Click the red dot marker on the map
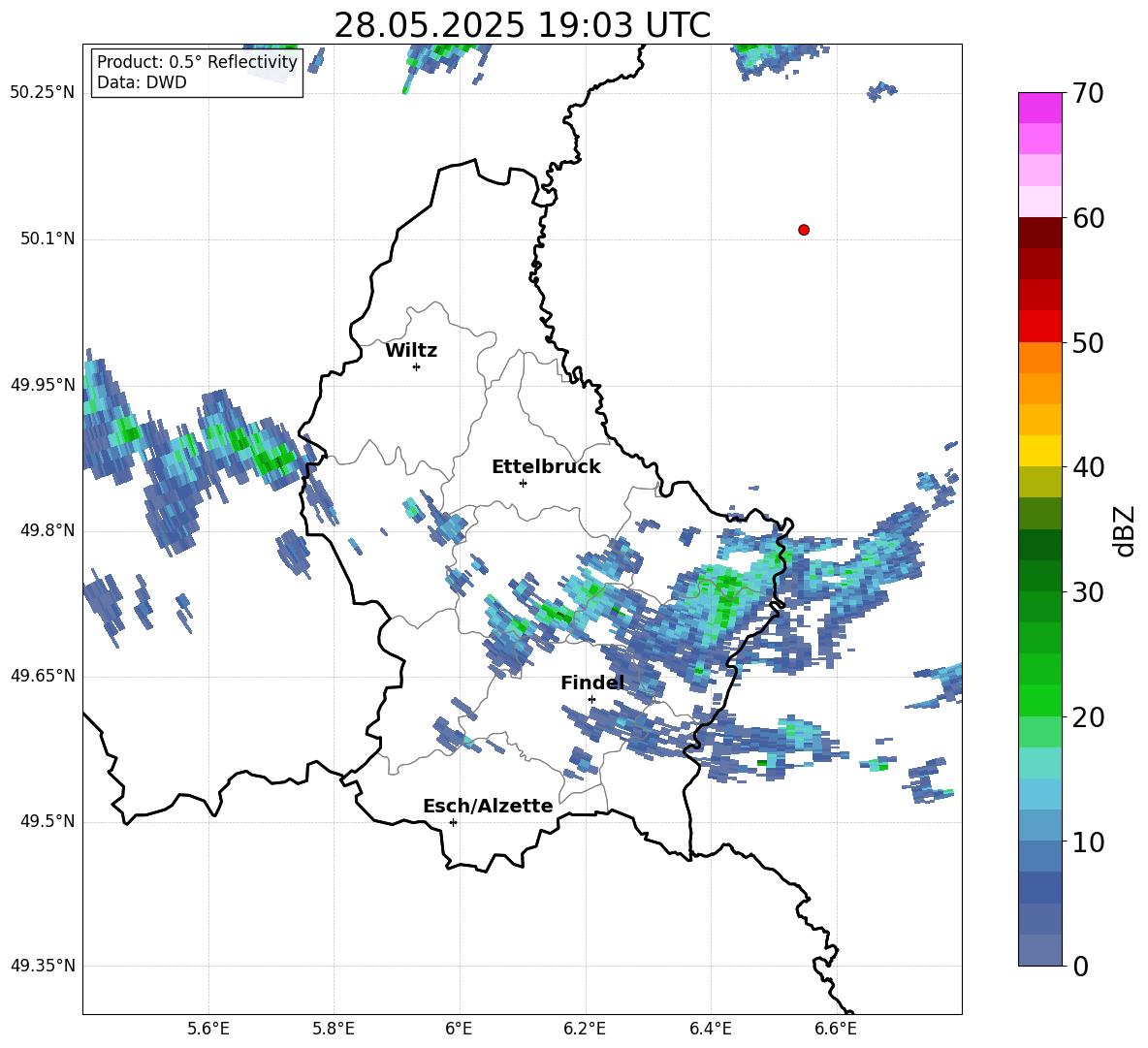The width and height of the screenshot is (1148, 1048). pos(803,230)
